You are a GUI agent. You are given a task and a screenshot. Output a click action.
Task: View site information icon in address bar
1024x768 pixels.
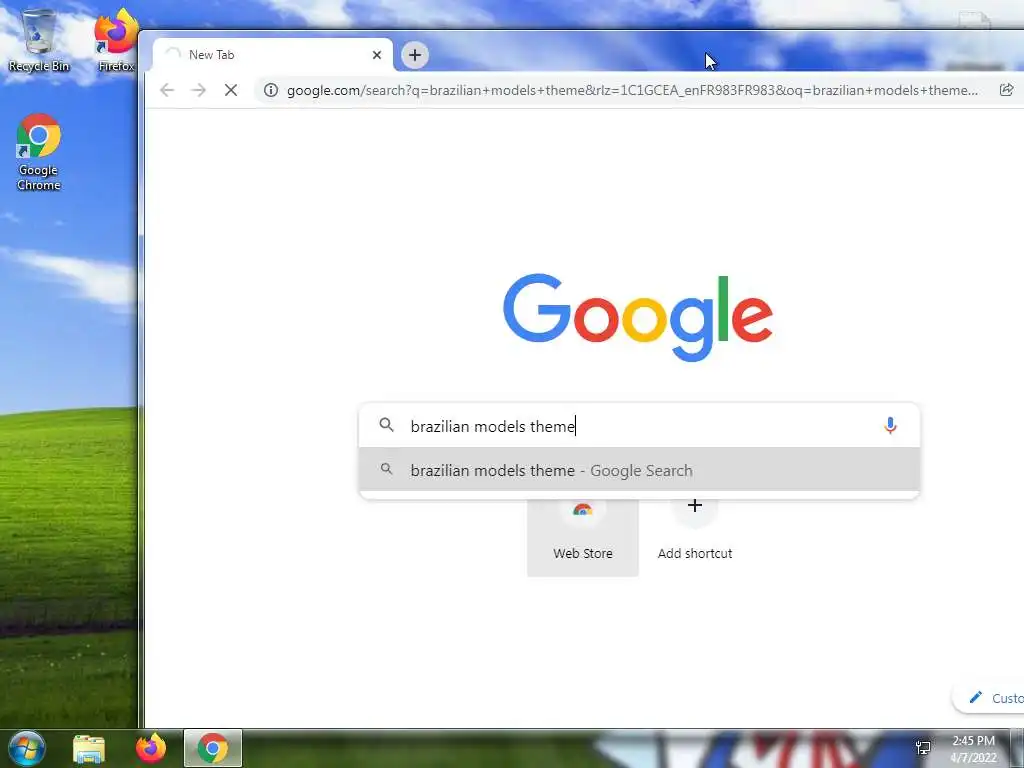coord(270,90)
